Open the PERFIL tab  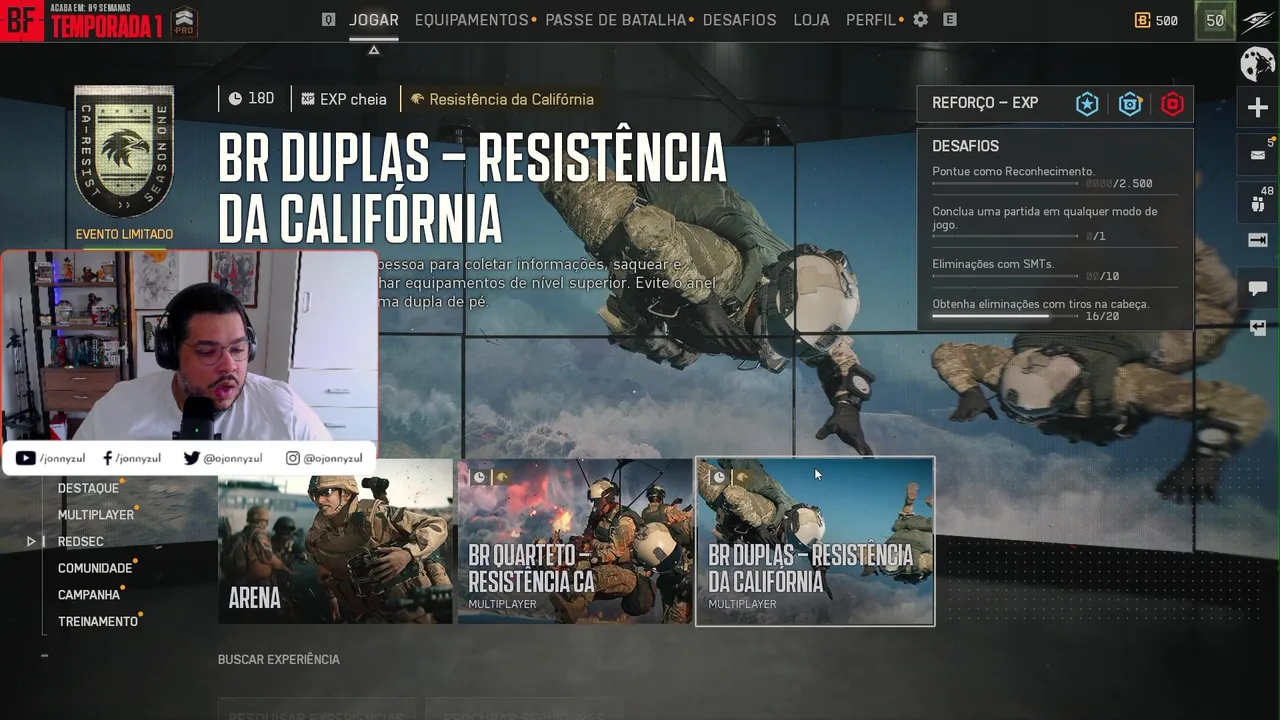[871, 20]
